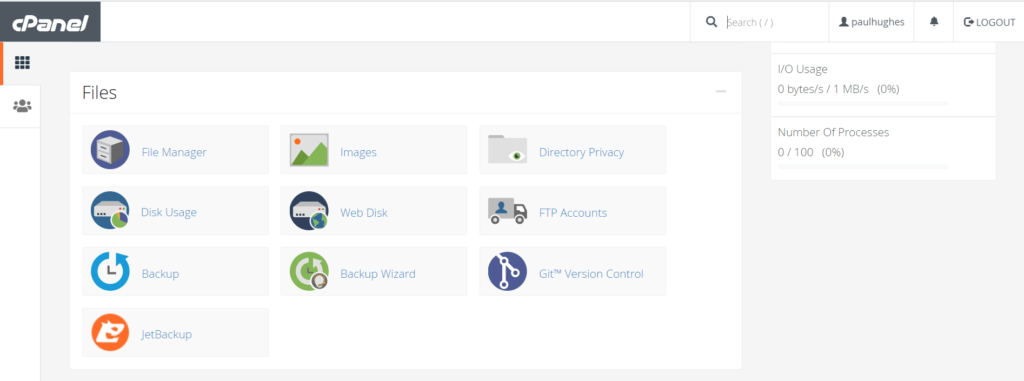Image resolution: width=1024 pixels, height=381 pixels.
Task: Open the User Manager sidebar tab
Action: pos(22,106)
